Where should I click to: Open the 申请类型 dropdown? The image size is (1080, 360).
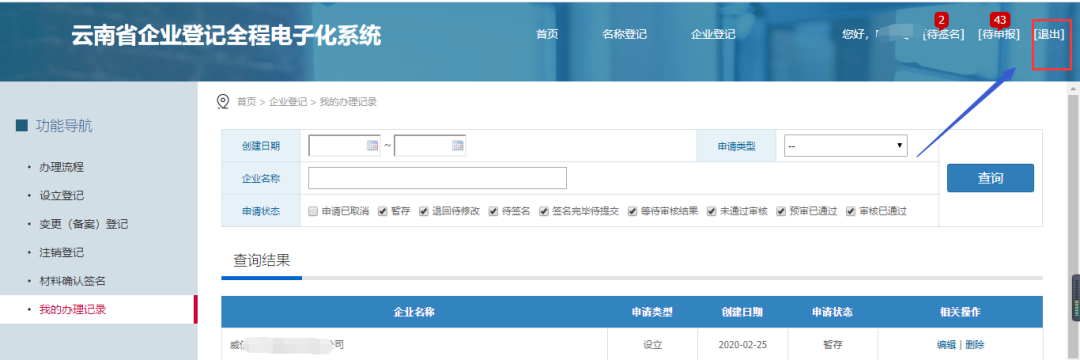pos(846,146)
